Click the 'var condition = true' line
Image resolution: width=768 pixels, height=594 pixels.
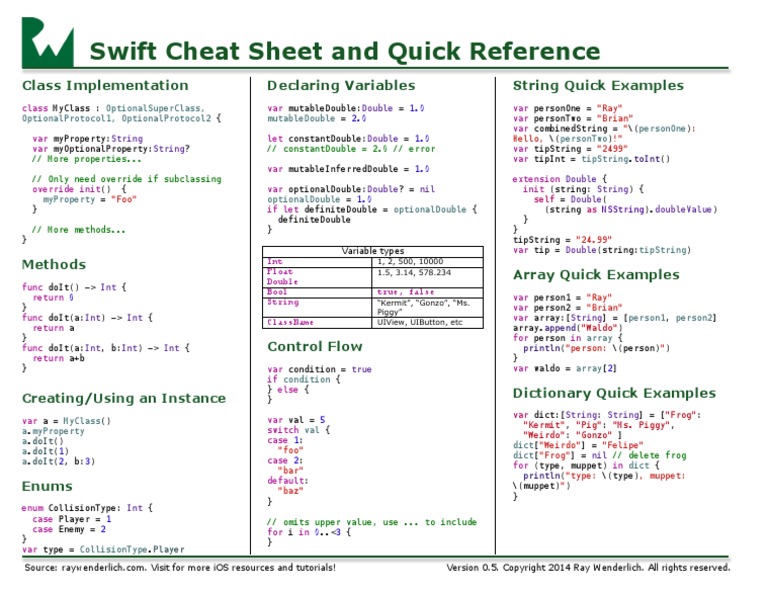tap(319, 369)
